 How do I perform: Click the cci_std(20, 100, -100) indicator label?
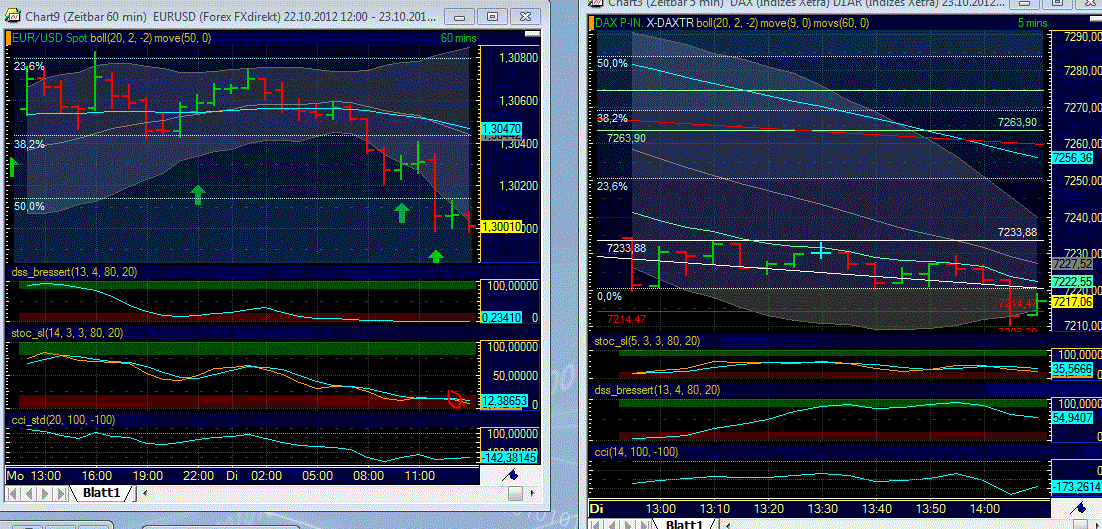[x=63, y=419]
